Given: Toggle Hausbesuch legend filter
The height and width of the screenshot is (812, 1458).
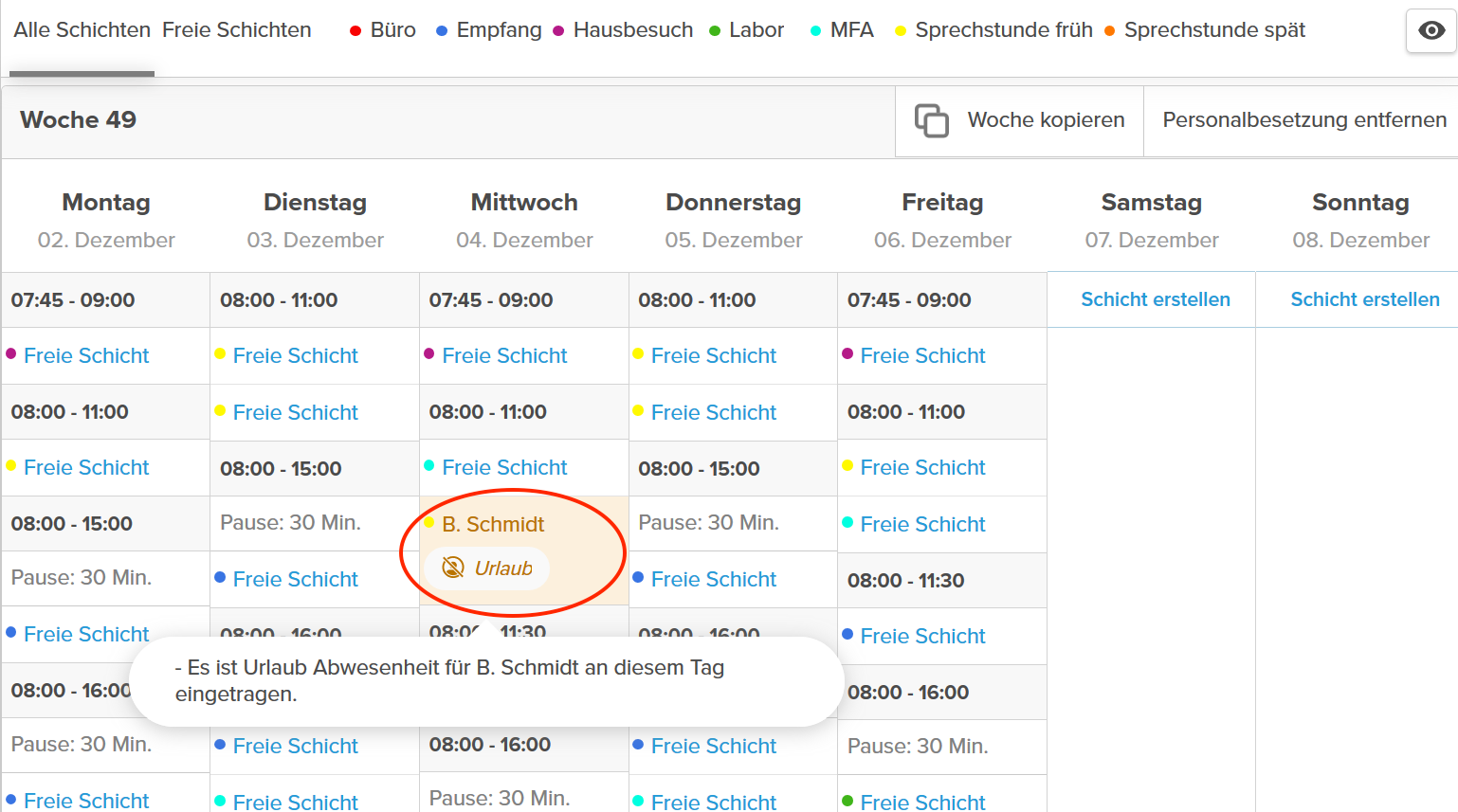Looking at the screenshot, I should click(632, 30).
